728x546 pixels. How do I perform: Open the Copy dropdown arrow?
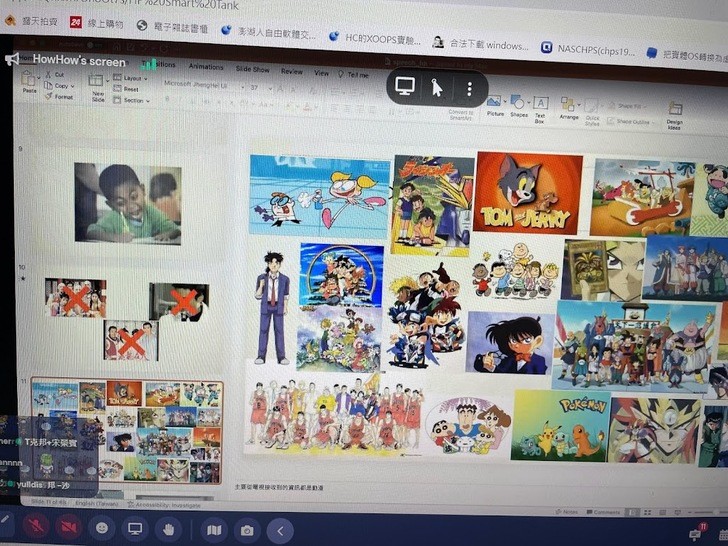point(72,86)
